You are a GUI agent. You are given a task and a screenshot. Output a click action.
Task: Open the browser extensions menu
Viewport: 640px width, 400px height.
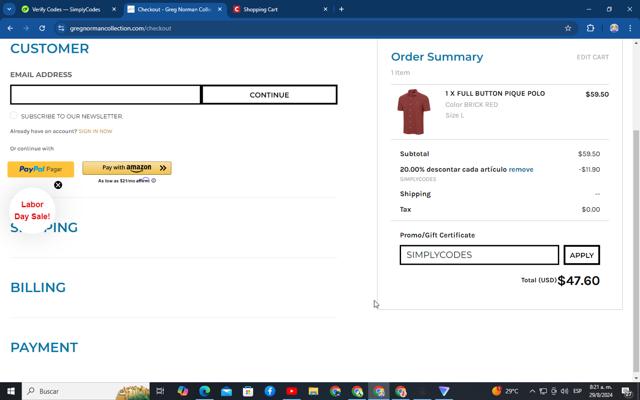(x=590, y=28)
